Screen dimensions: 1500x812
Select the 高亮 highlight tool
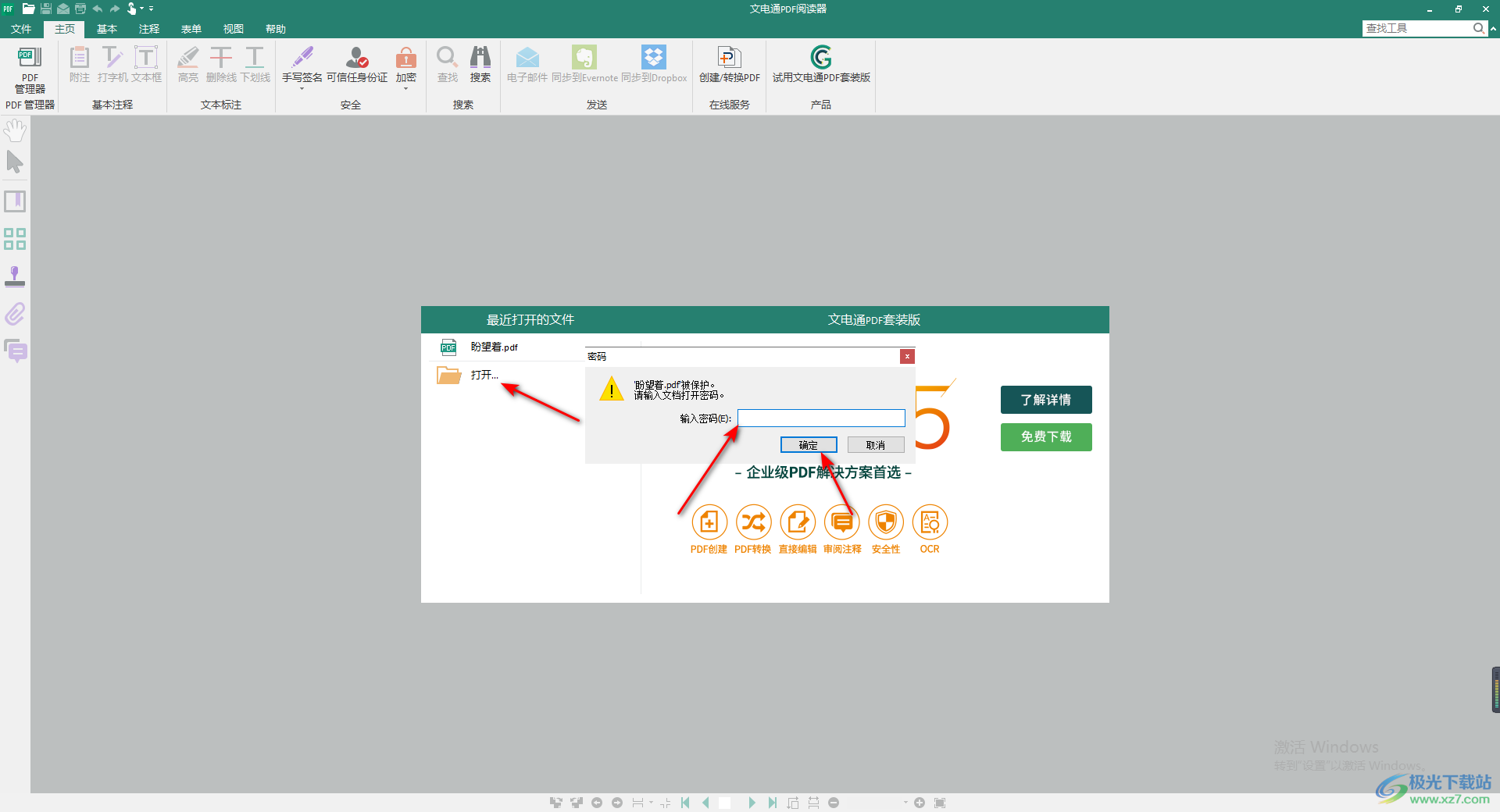pos(187,64)
